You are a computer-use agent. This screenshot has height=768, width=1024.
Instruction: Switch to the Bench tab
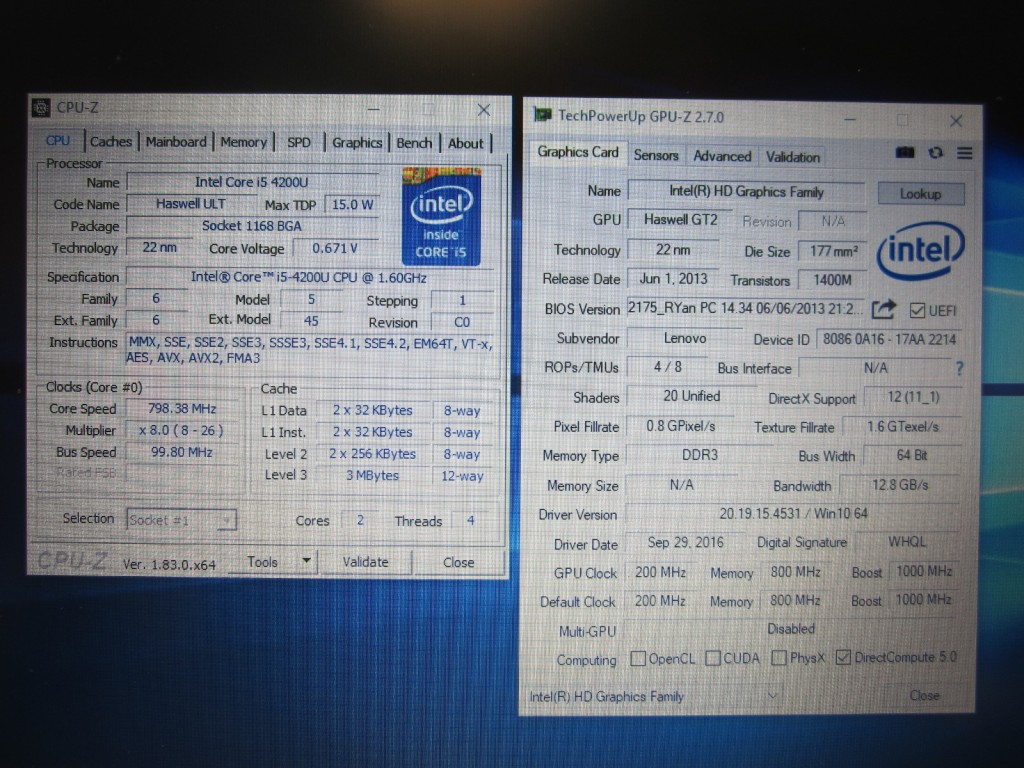[414, 143]
